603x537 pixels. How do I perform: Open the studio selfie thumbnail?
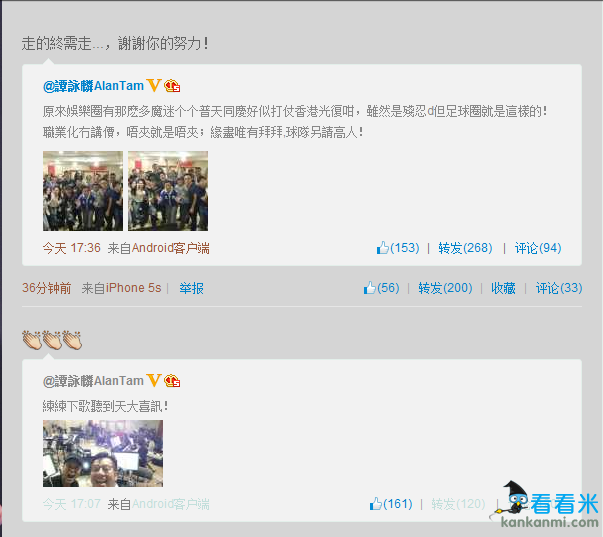pos(103,454)
